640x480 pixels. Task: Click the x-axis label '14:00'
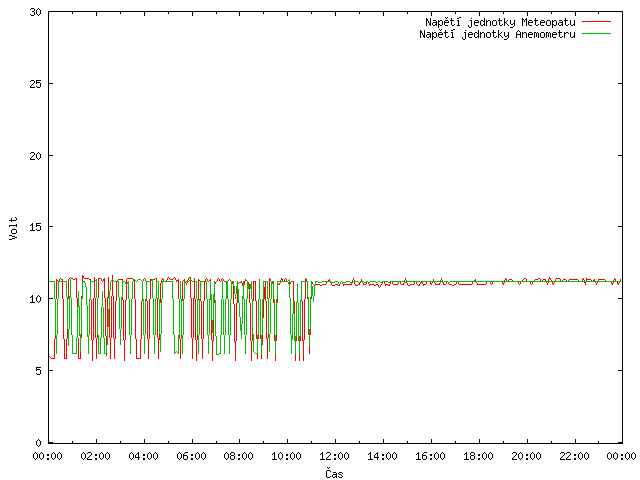click(382, 456)
